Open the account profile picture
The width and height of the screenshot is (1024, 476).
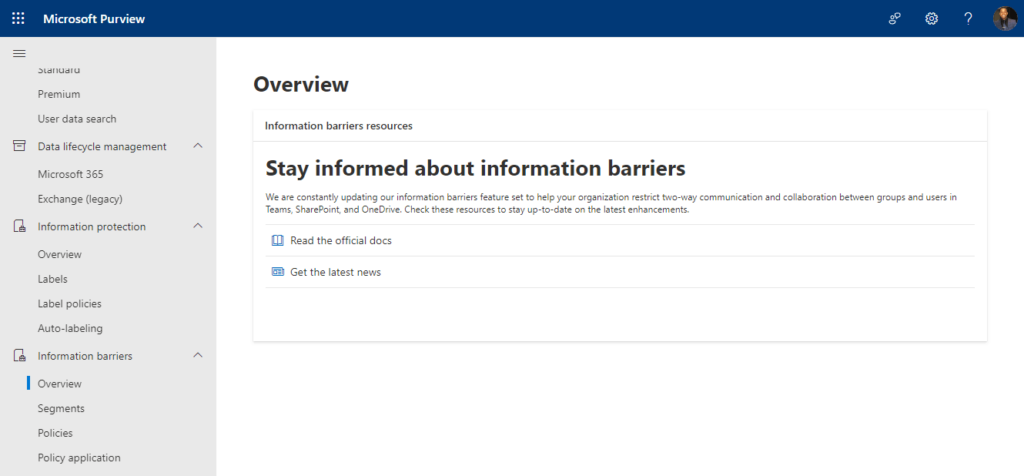[x=1005, y=18]
